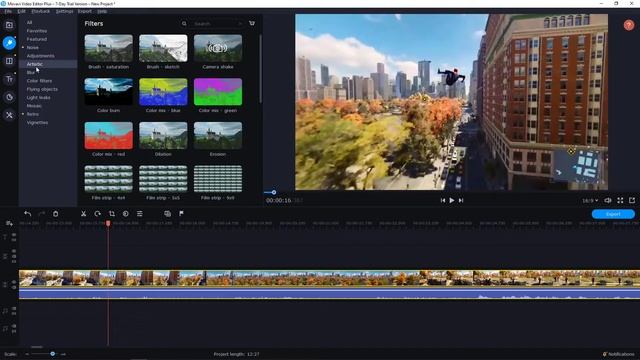
Task: Select the Brush - sketch filter thumbnail
Action: (163, 48)
